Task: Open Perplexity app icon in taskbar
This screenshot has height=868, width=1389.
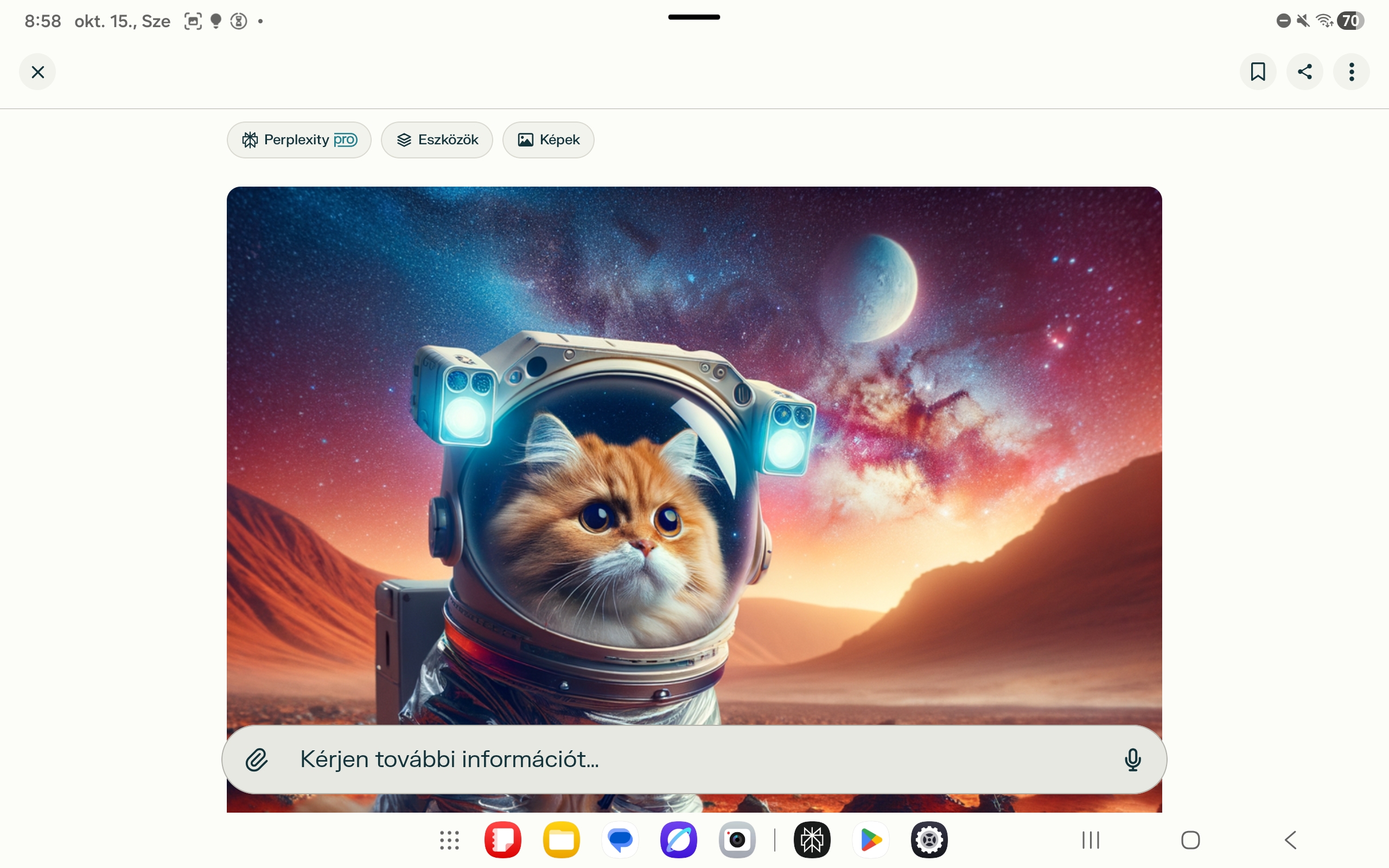Action: [812, 840]
